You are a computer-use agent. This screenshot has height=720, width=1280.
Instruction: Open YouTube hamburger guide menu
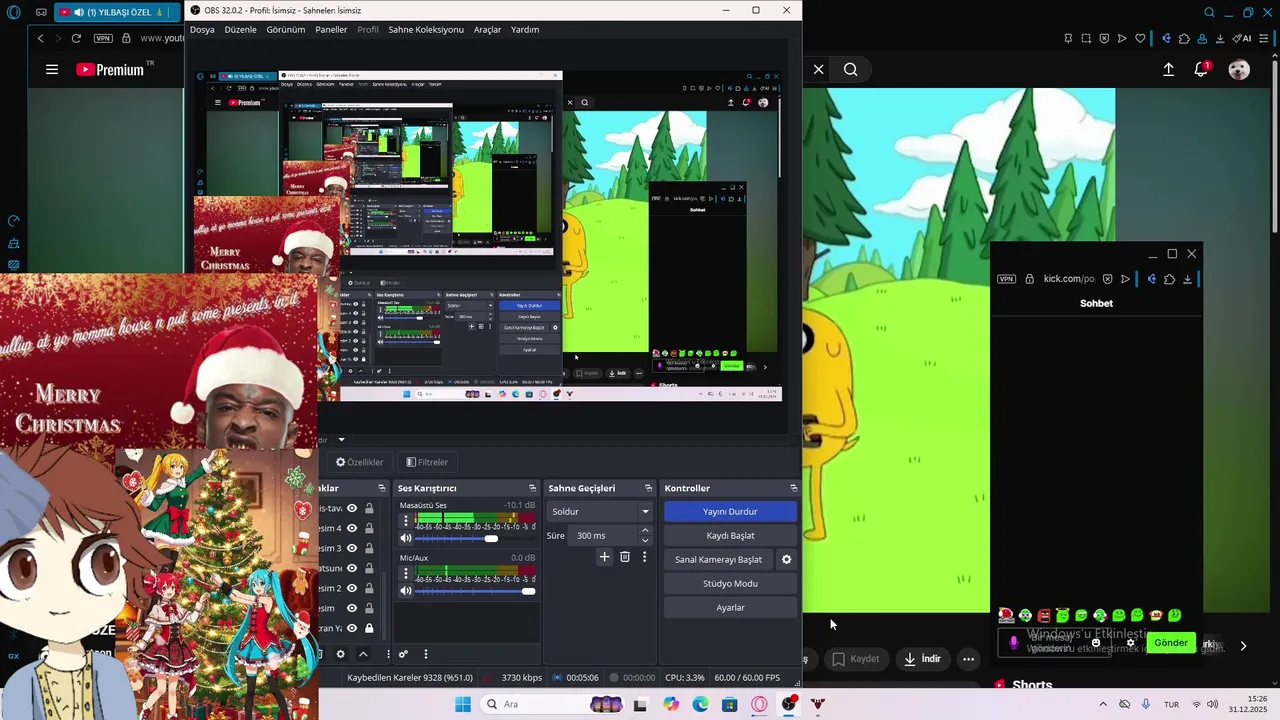click(x=52, y=70)
